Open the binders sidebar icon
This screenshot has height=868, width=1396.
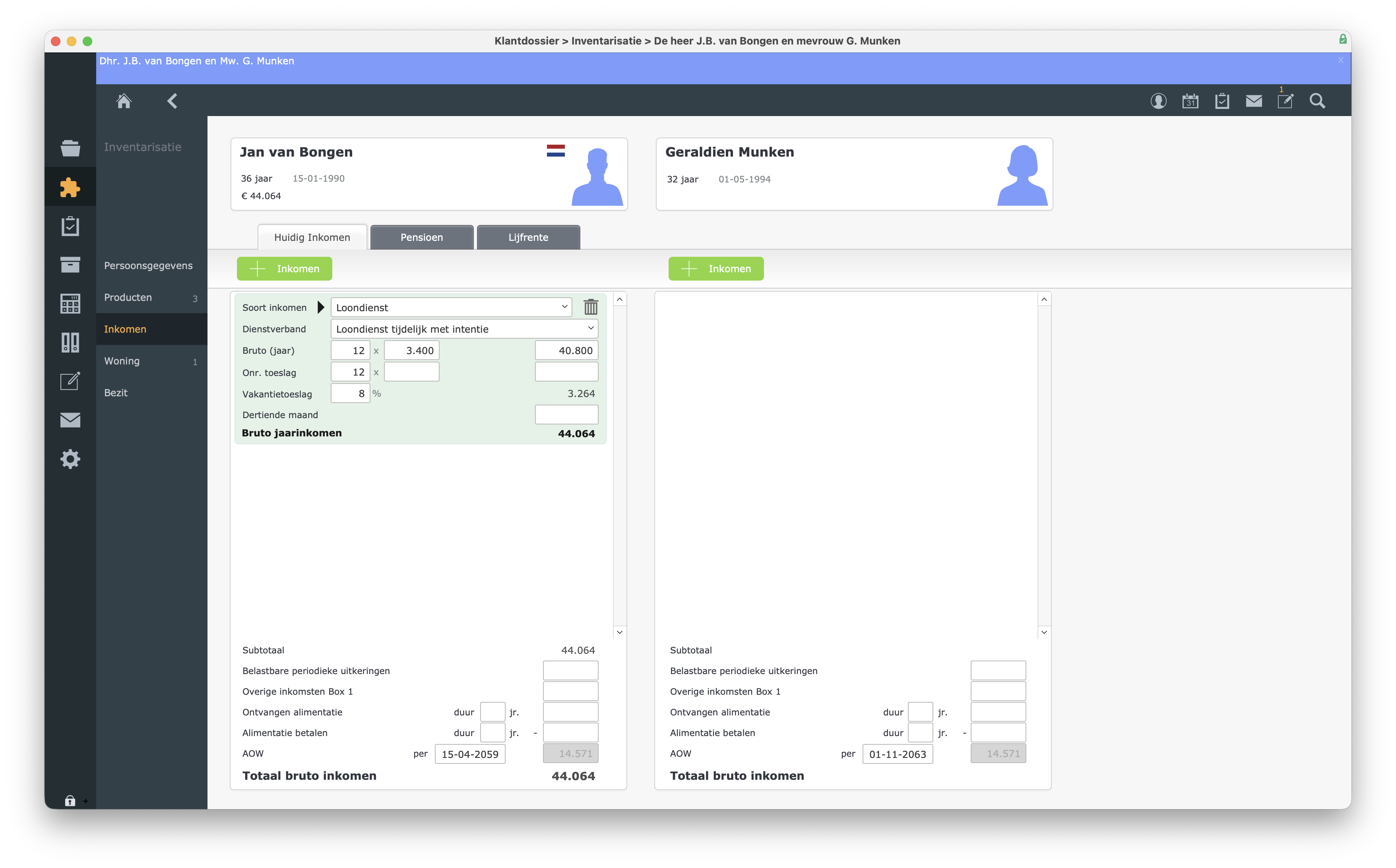tap(70, 343)
